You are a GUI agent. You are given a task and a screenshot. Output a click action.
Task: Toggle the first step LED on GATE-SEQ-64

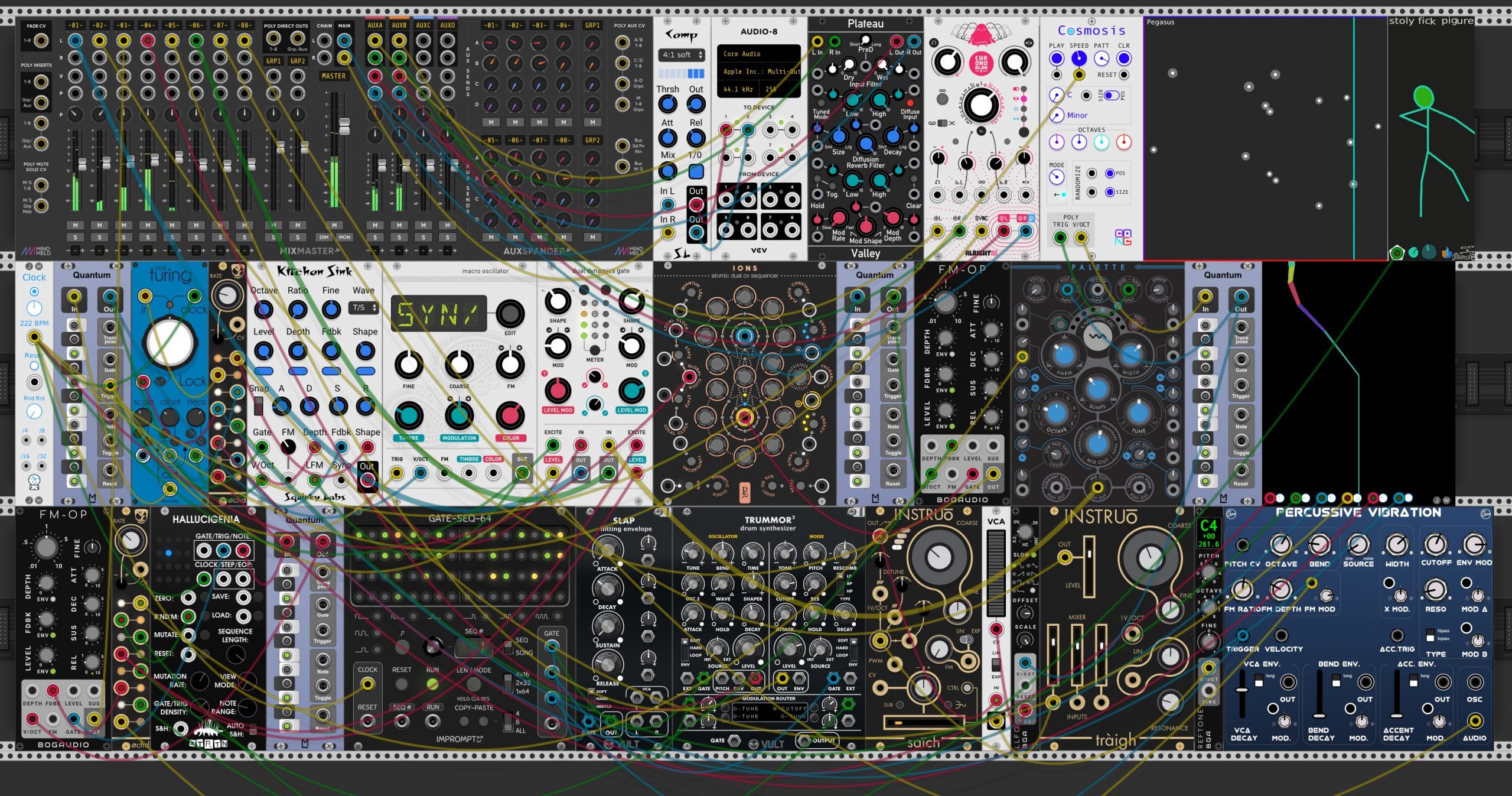(x=358, y=535)
